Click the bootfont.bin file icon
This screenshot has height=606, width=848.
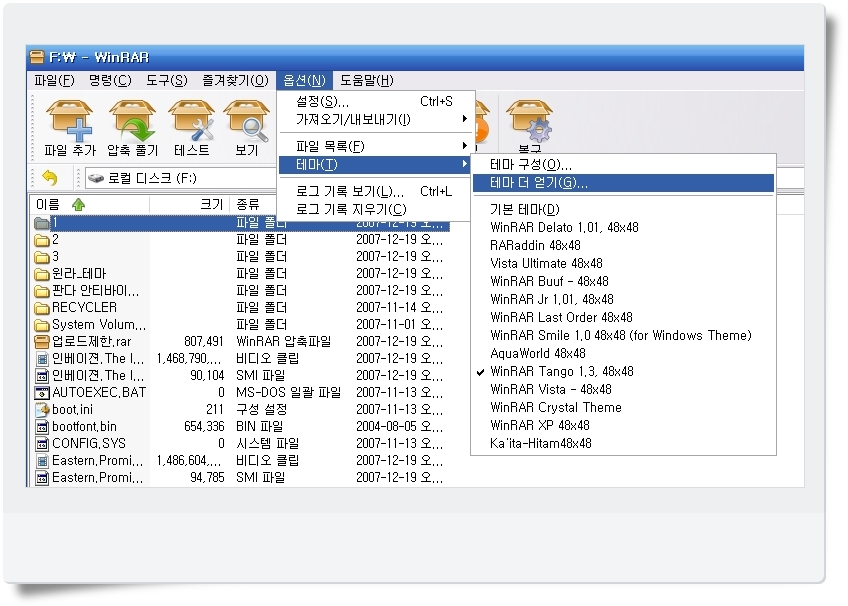[x=42, y=427]
